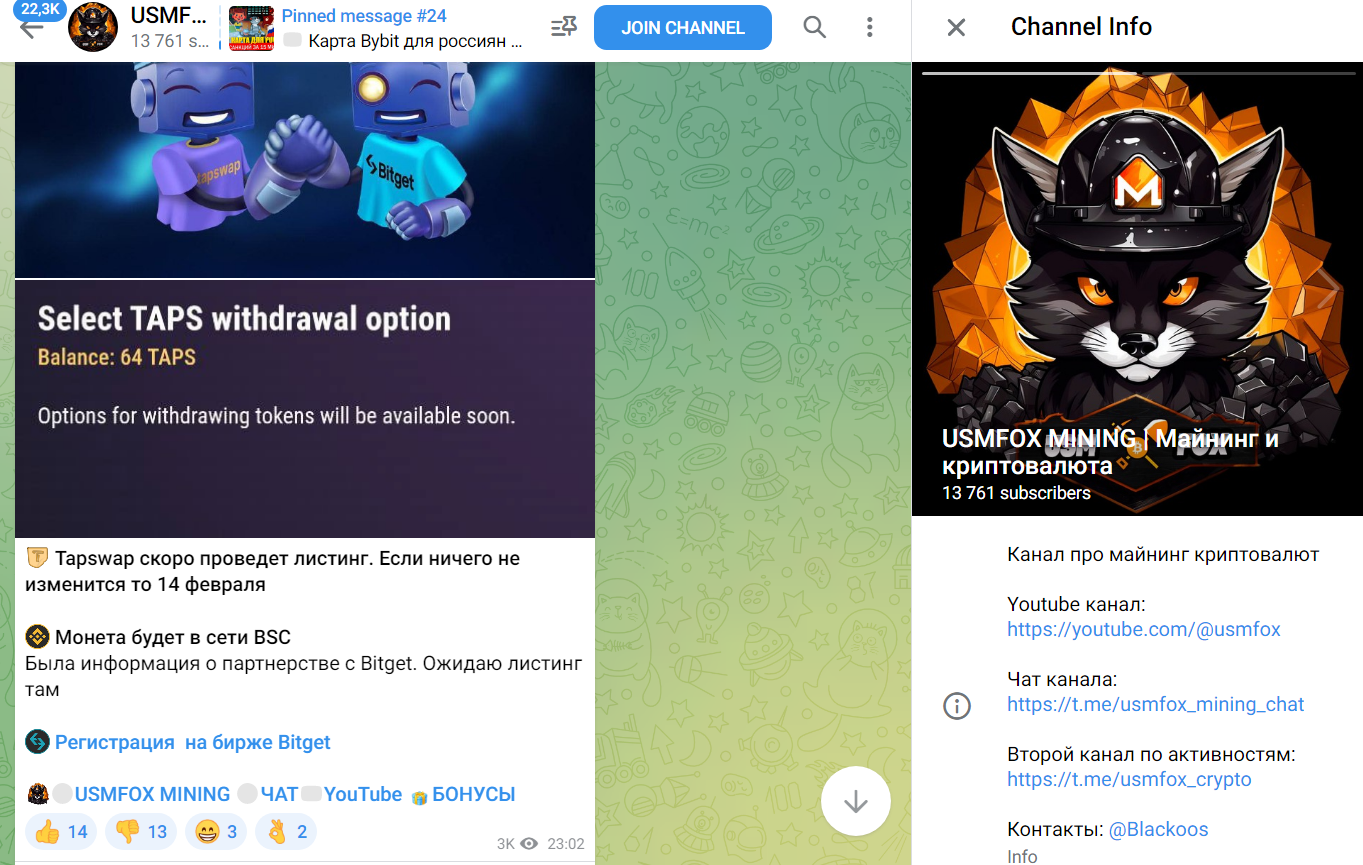1363x865 pixels.
Task: Click the Bitget logo emoji before Регистрация
Action: (37, 742)
